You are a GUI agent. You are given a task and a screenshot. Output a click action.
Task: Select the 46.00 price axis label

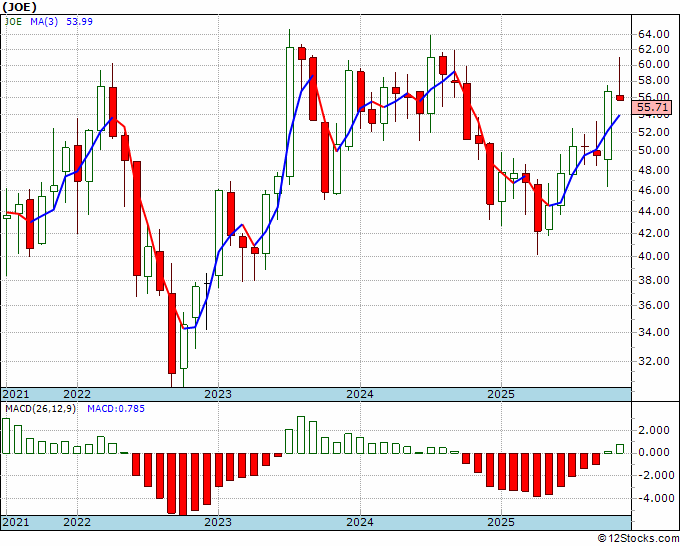(x=654, y=190)
